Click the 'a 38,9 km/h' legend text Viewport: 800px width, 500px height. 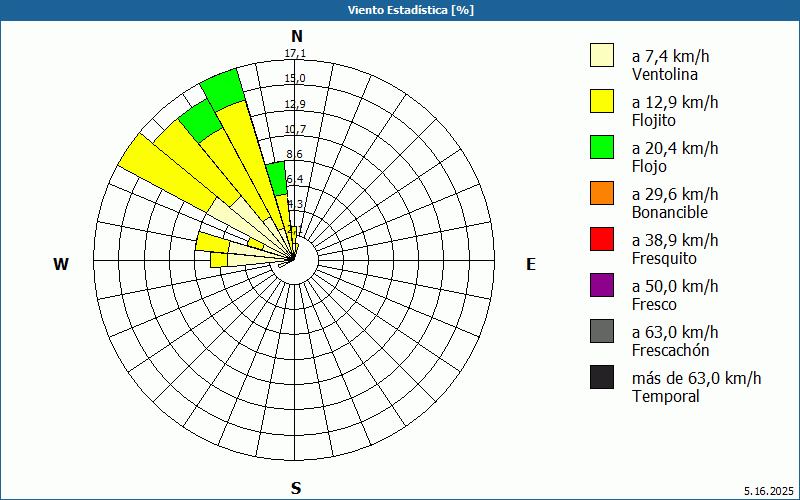(x=675, y=240)
